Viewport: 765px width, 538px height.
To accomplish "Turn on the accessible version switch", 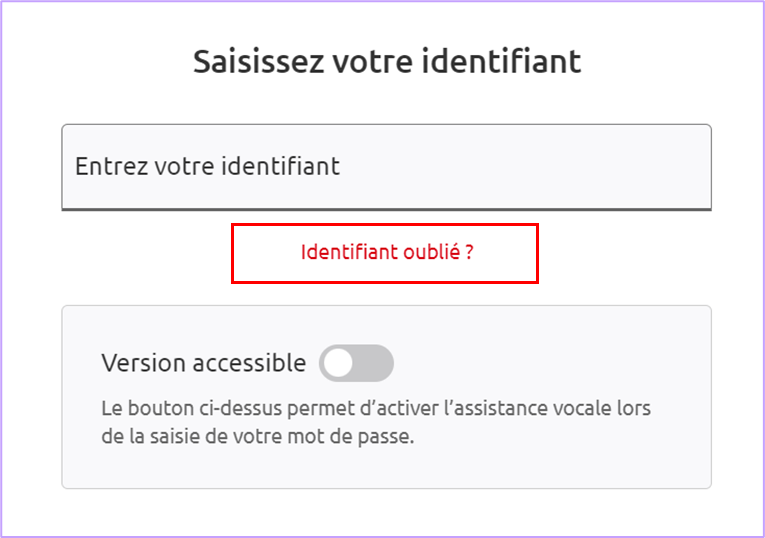I will (x=356, y=364).
